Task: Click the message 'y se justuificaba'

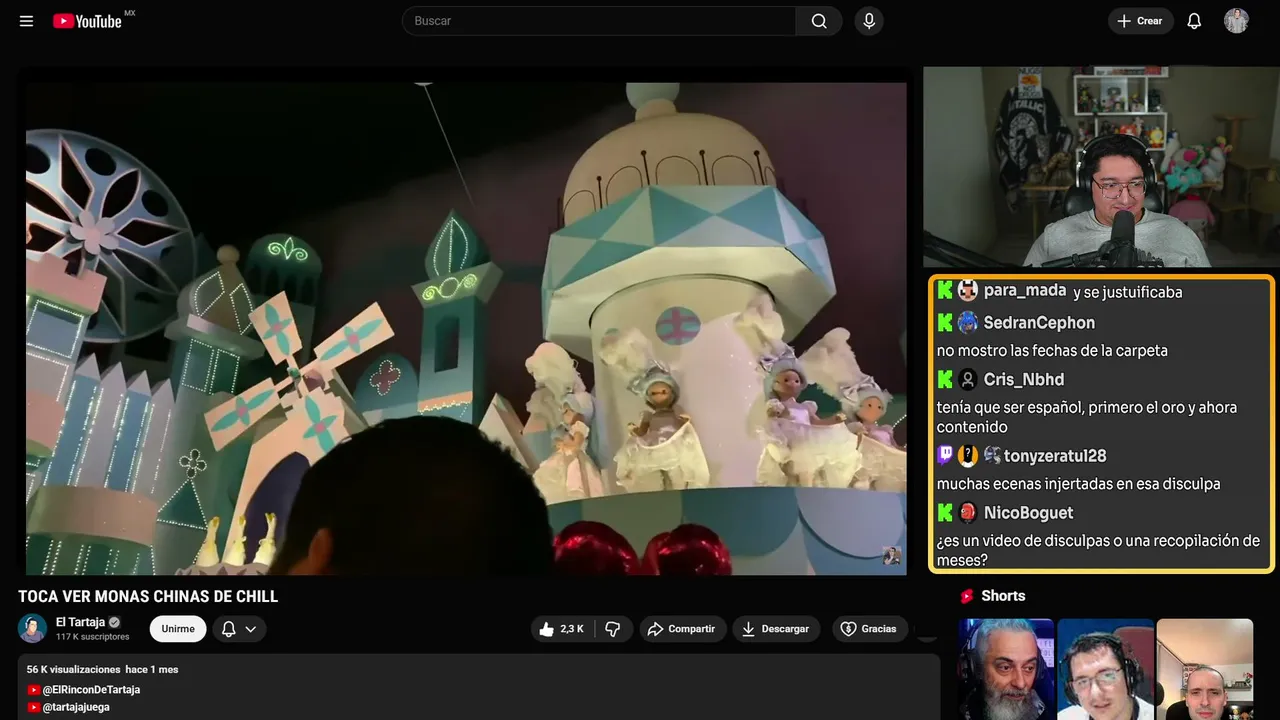Action: tap(1128, 292)
